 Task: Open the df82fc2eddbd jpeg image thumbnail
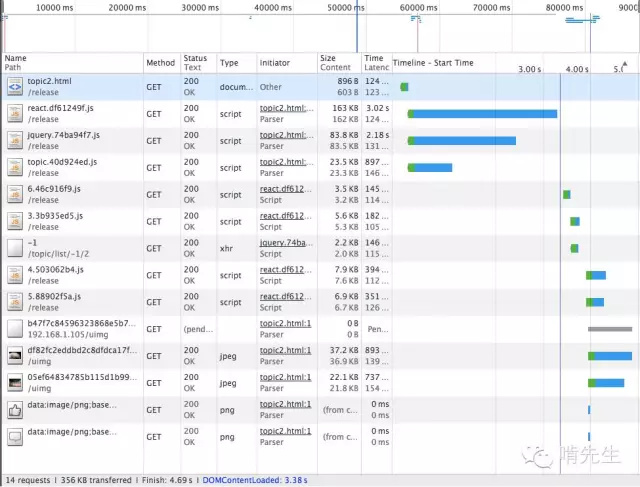pyautogui.click(x=15, y=356)
